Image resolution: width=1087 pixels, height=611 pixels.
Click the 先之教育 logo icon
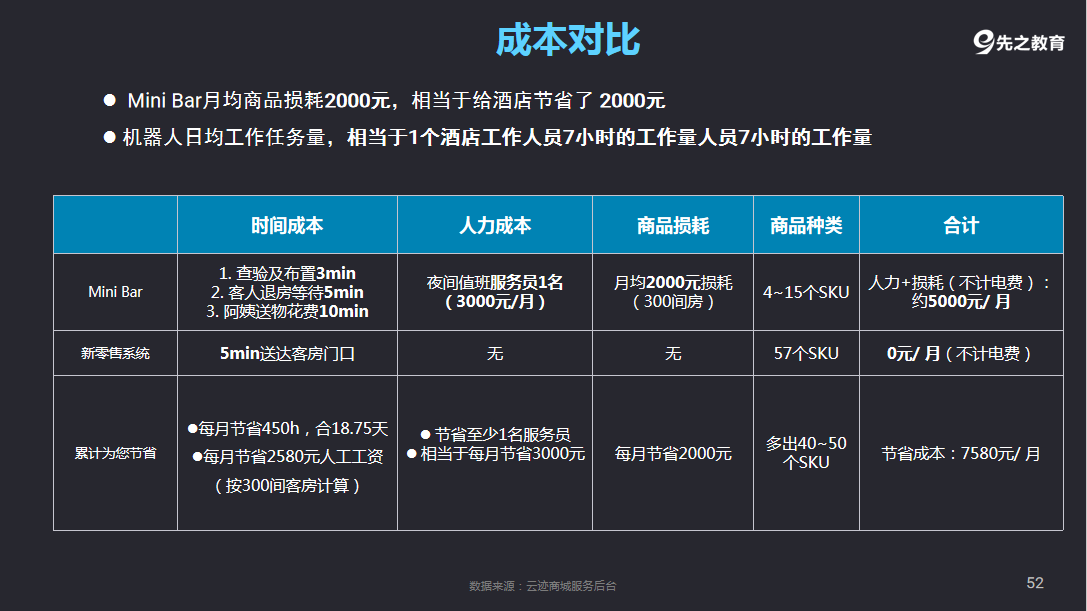click(985, 42)
